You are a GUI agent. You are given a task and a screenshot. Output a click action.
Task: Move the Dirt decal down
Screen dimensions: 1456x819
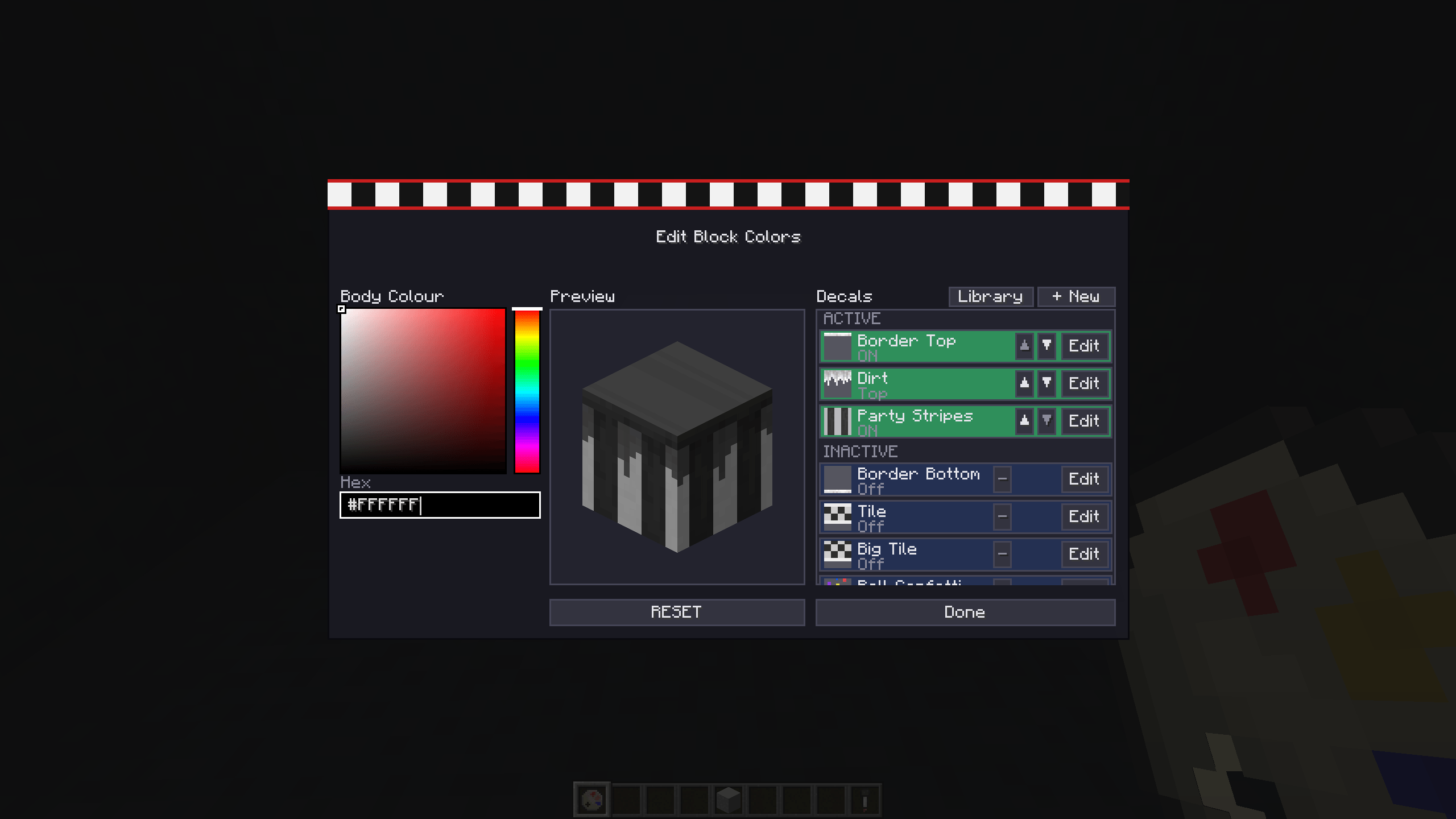point(1046,383)
